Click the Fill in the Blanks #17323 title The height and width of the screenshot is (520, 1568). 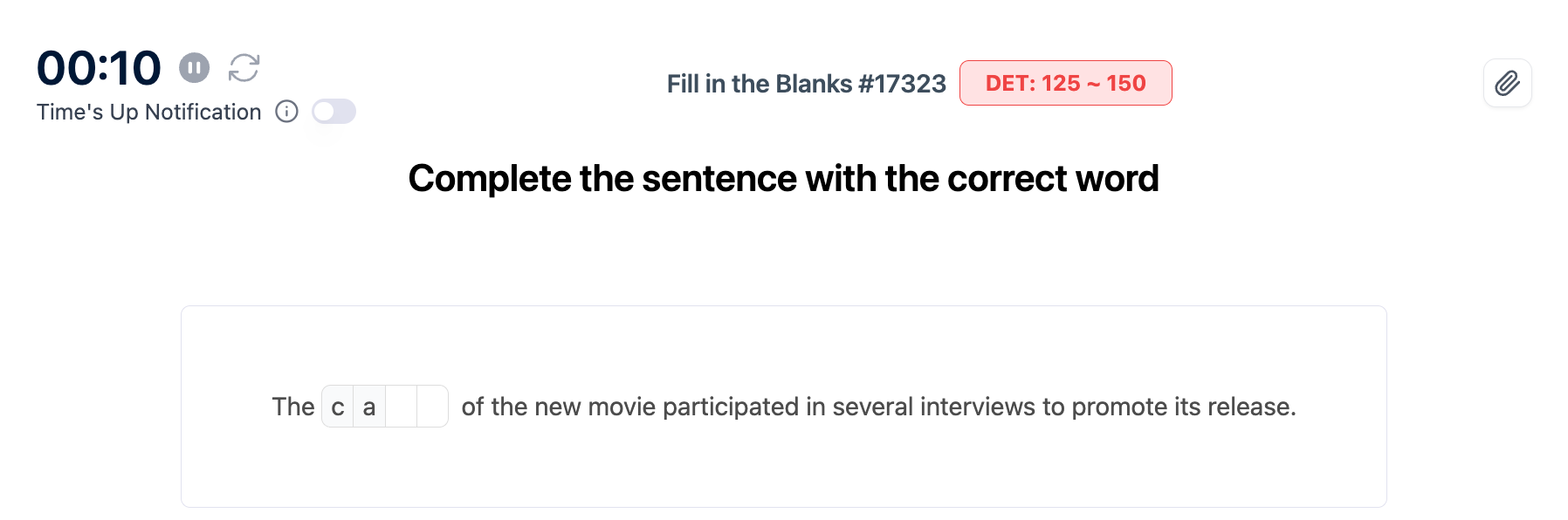(806, 84)
